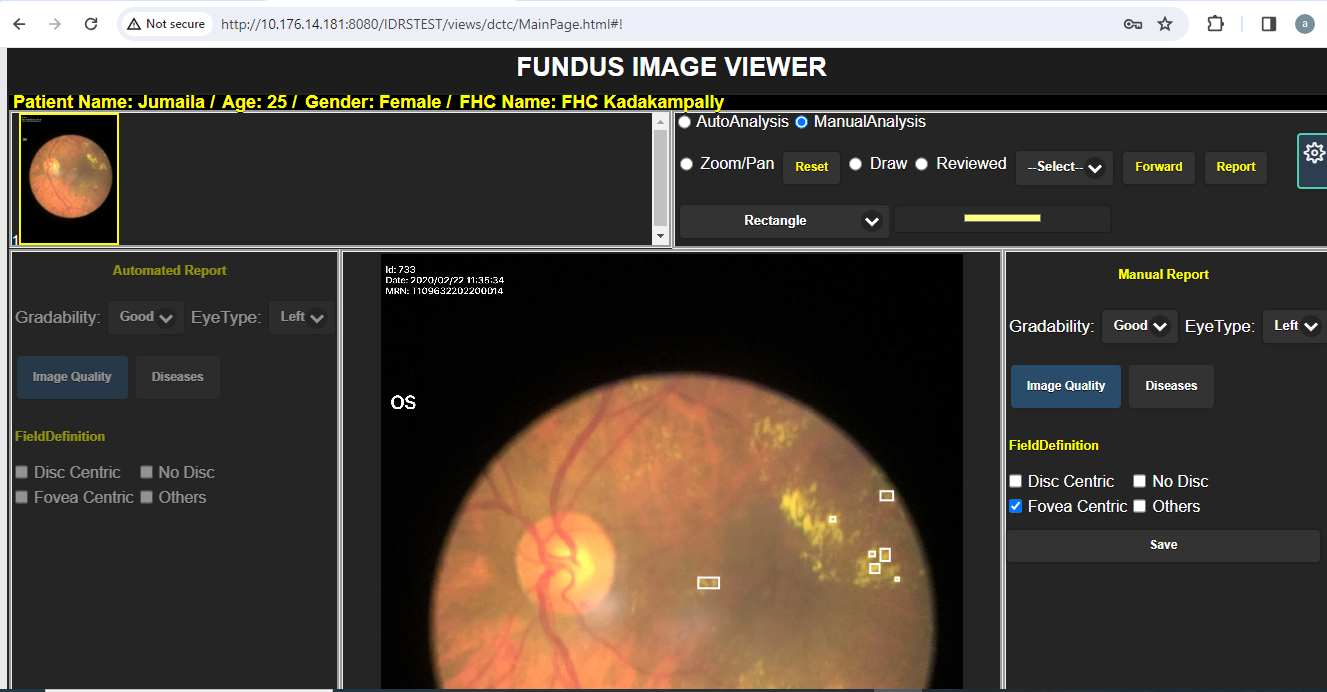
Task: Check No Disc in Manual Report
Action: 1140,481
